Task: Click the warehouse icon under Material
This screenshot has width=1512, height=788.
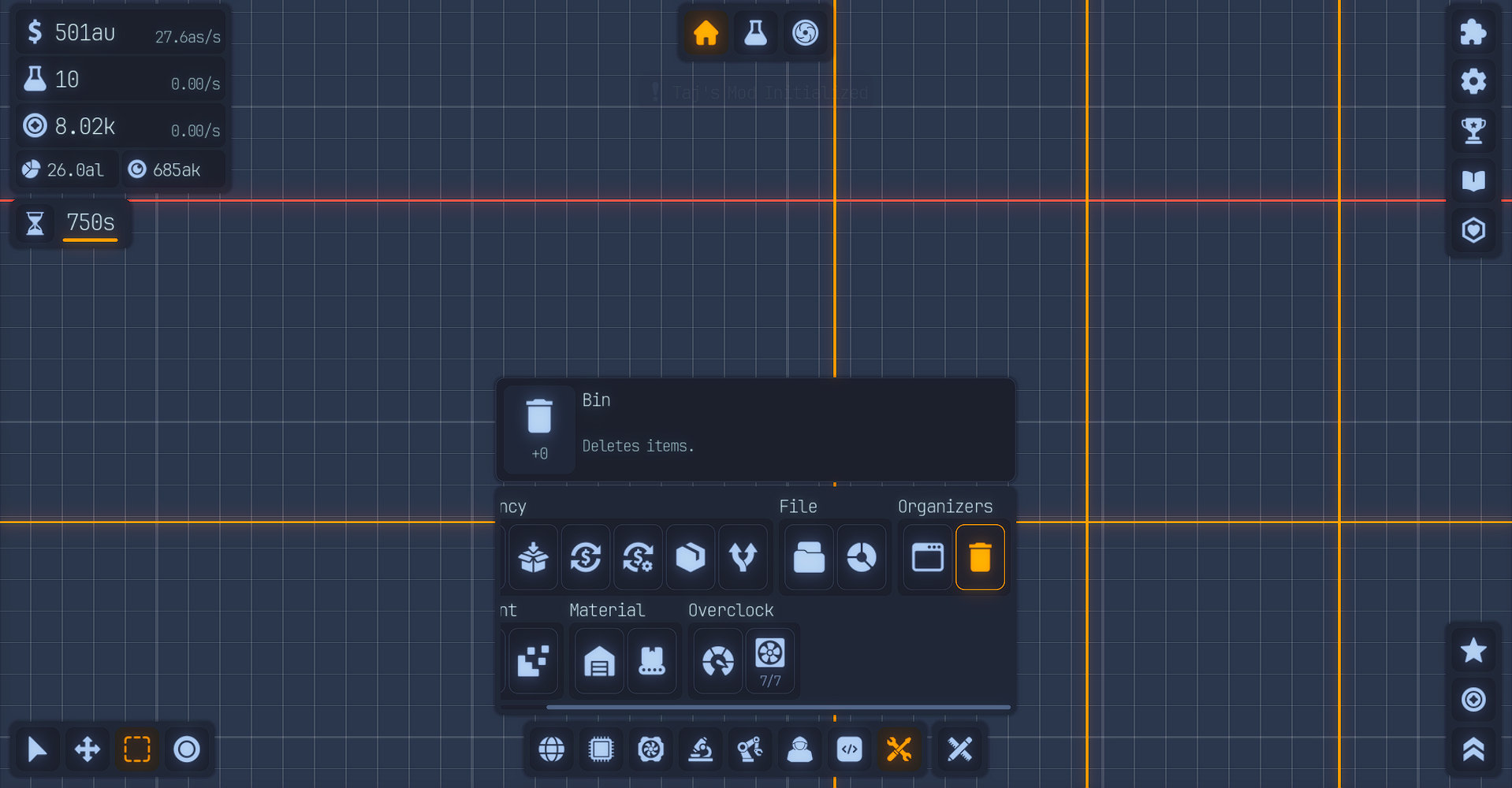Action: tap(599, 661)
